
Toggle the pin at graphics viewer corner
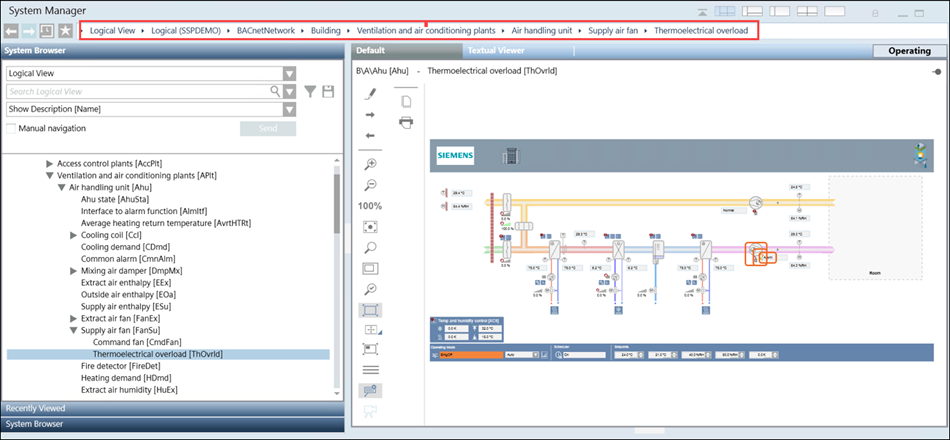coord(936,72)
